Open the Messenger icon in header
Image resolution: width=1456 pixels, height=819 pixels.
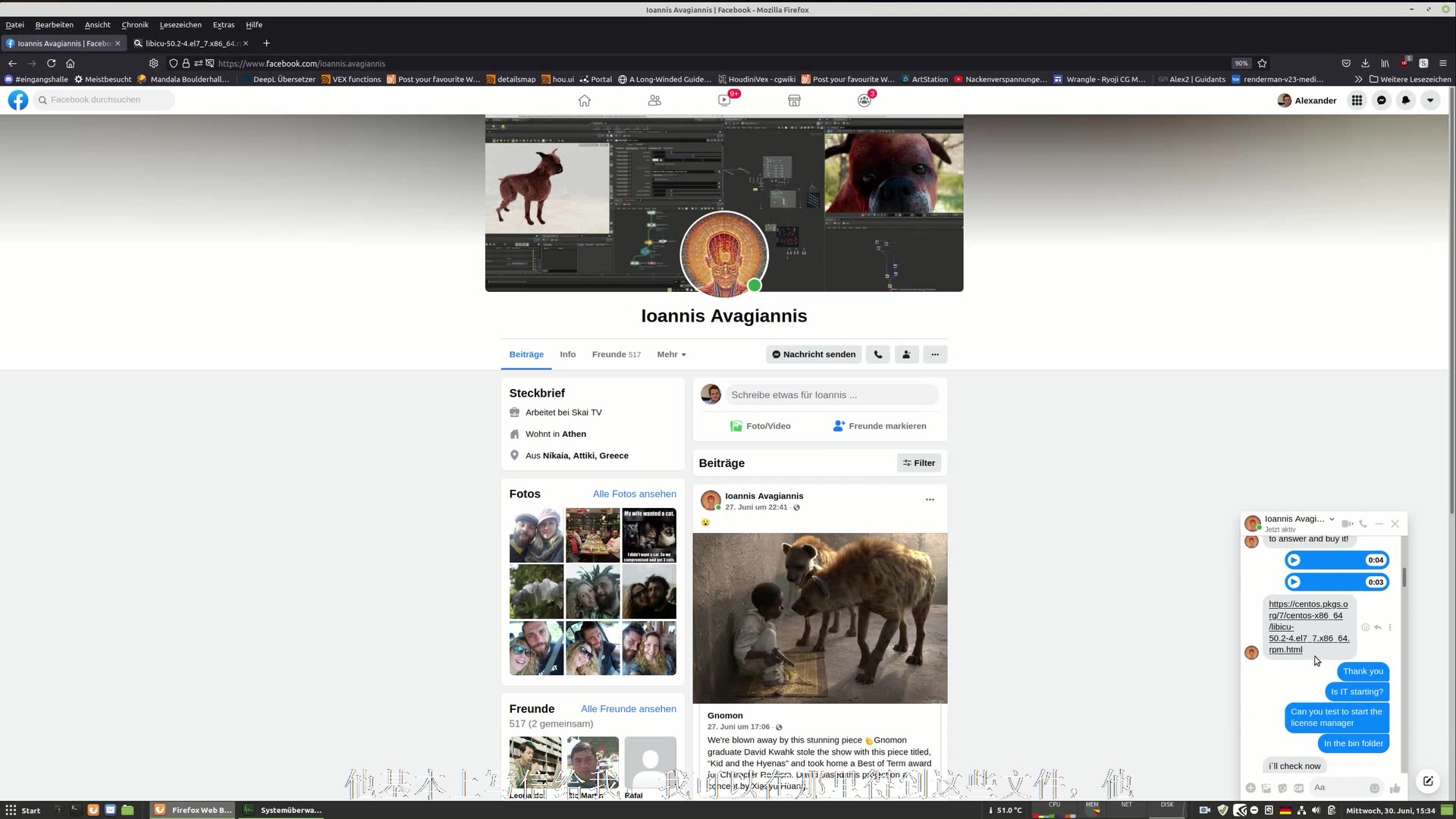tap(1382, 100)
